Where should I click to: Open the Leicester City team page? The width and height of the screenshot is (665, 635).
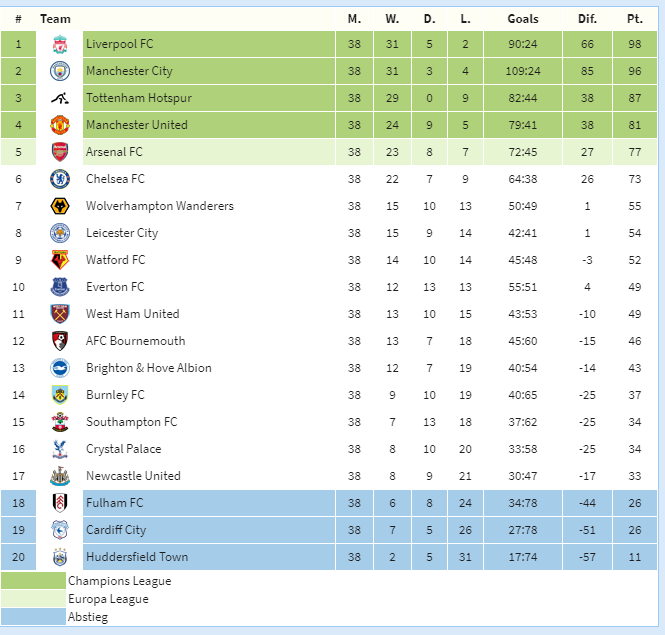pyautogui.click(x=122, y=233)
